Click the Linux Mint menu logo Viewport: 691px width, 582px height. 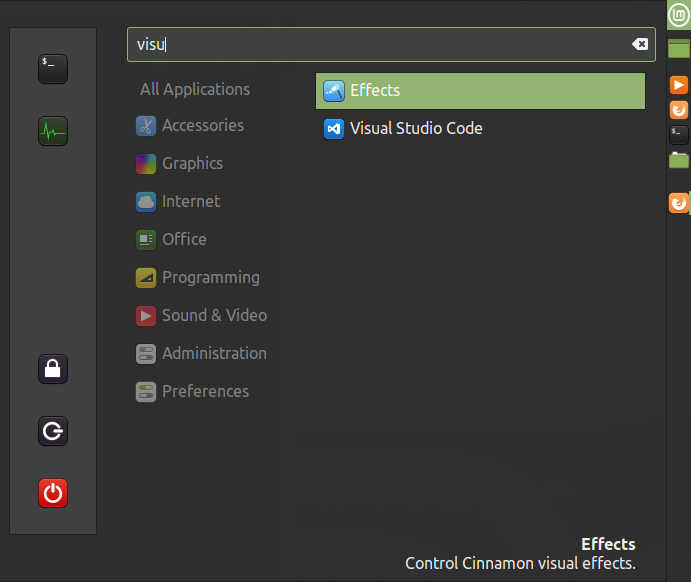pos(679,15)
